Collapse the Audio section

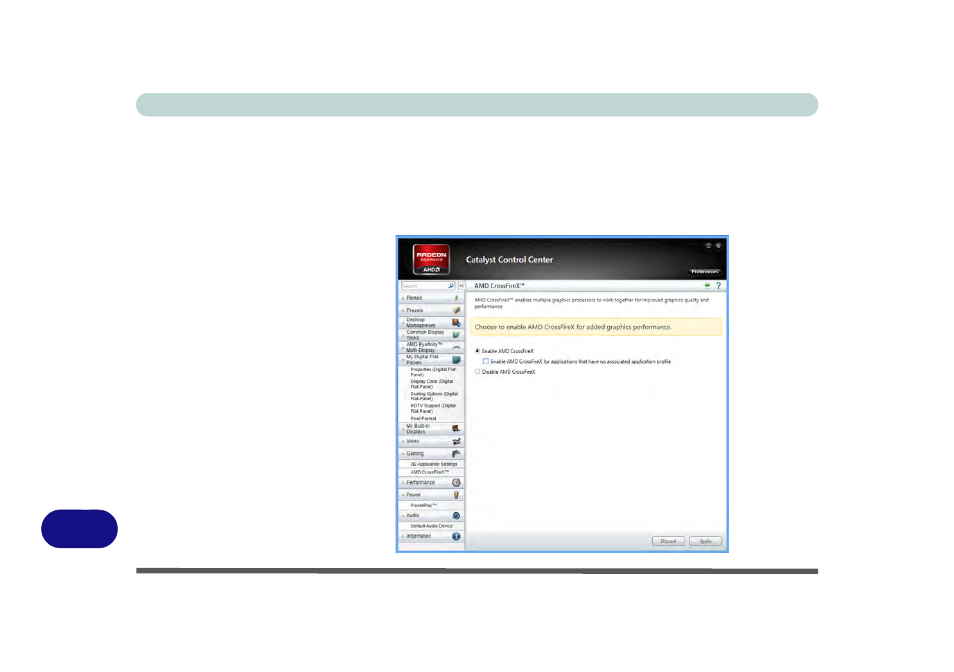click(x=403, y=516)
